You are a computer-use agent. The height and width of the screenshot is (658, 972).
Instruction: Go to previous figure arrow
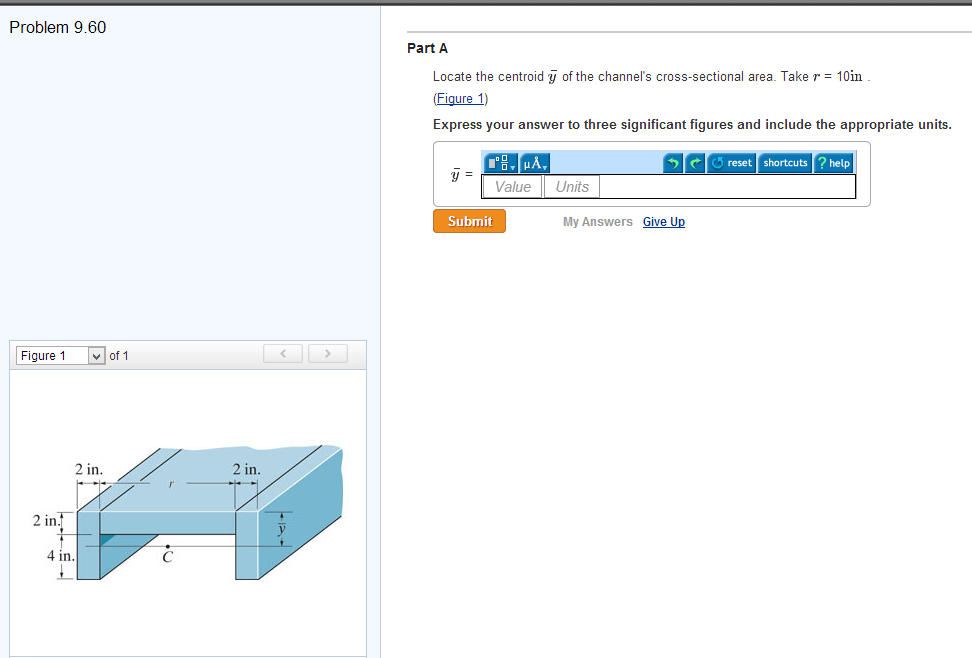(283, 353)
